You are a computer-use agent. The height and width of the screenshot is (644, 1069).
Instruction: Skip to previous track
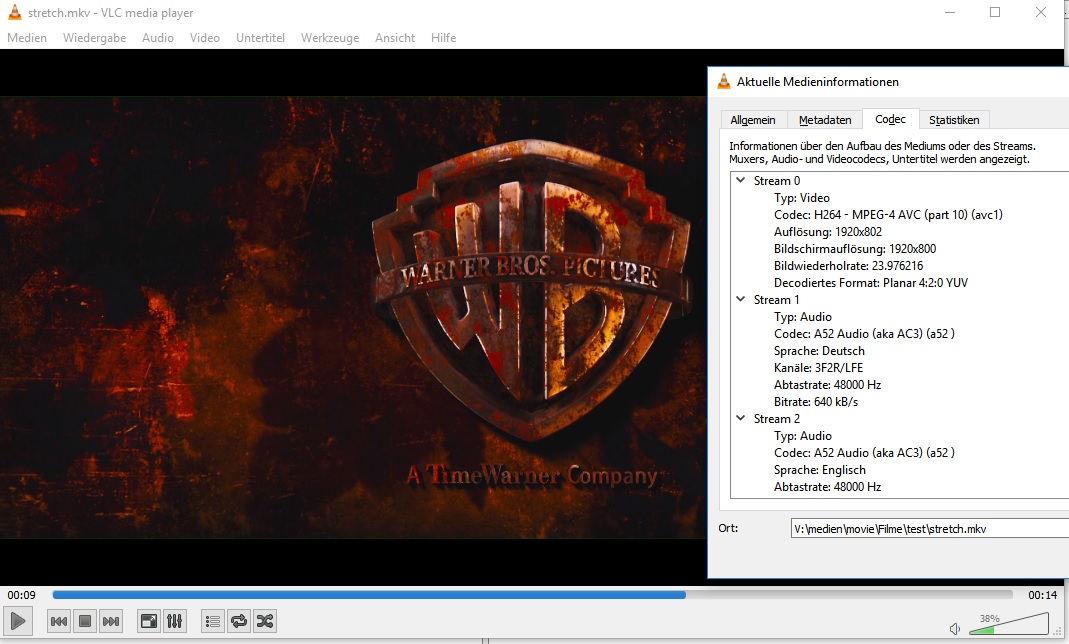point(59,621)
